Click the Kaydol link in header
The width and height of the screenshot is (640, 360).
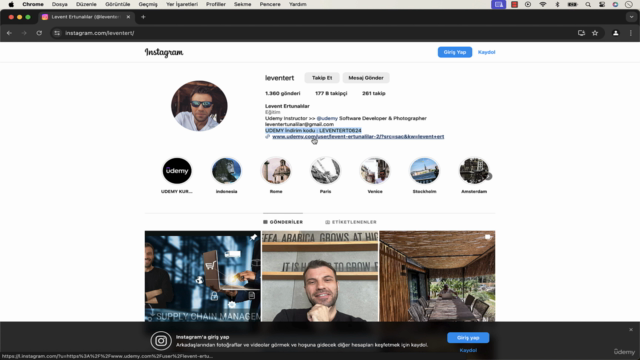(x=487, y=52)
